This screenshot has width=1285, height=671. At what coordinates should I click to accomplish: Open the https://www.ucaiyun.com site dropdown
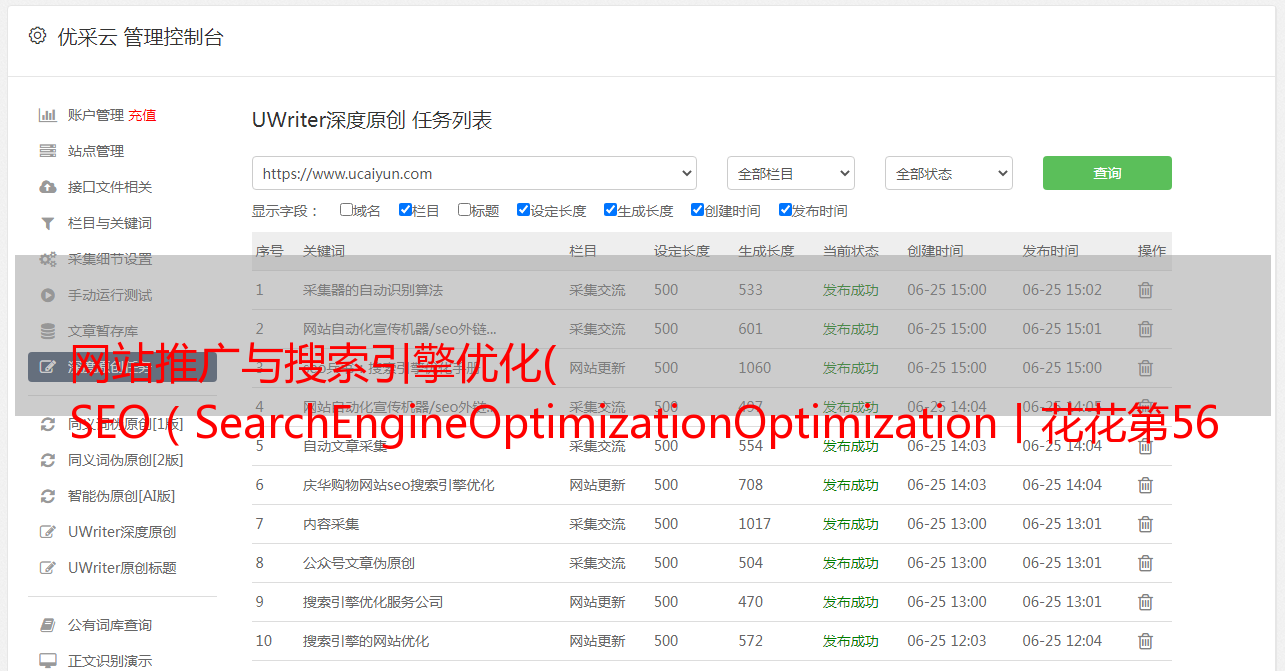474,173
